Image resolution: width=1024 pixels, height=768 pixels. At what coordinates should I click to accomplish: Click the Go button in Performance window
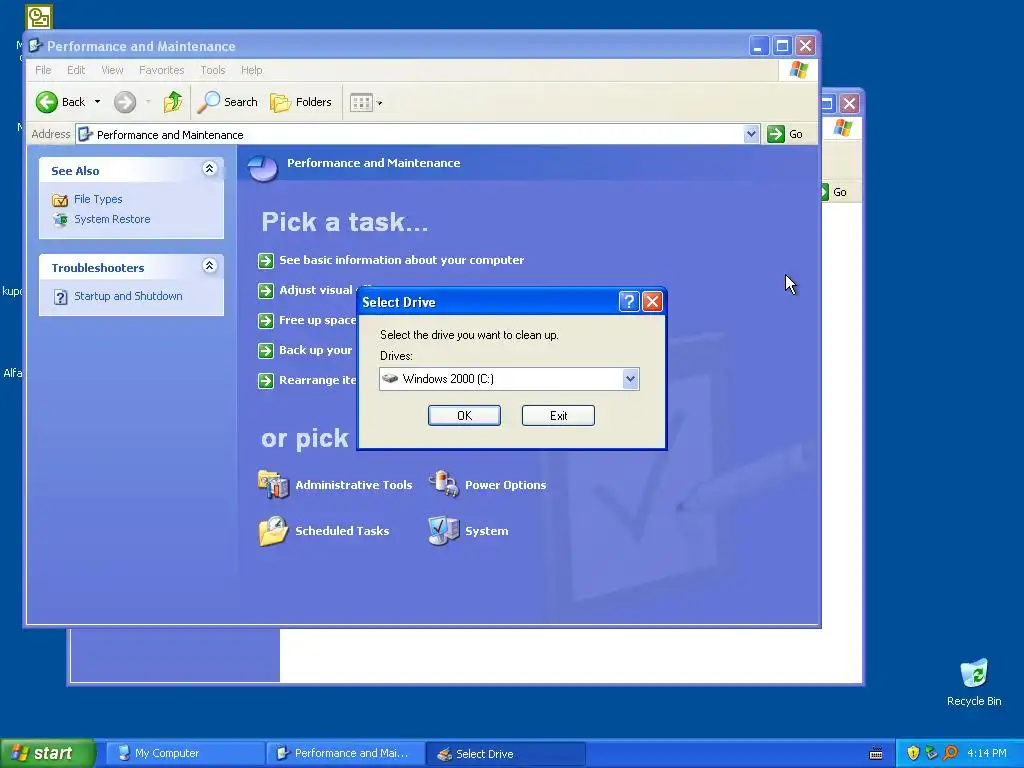(786, 135)
